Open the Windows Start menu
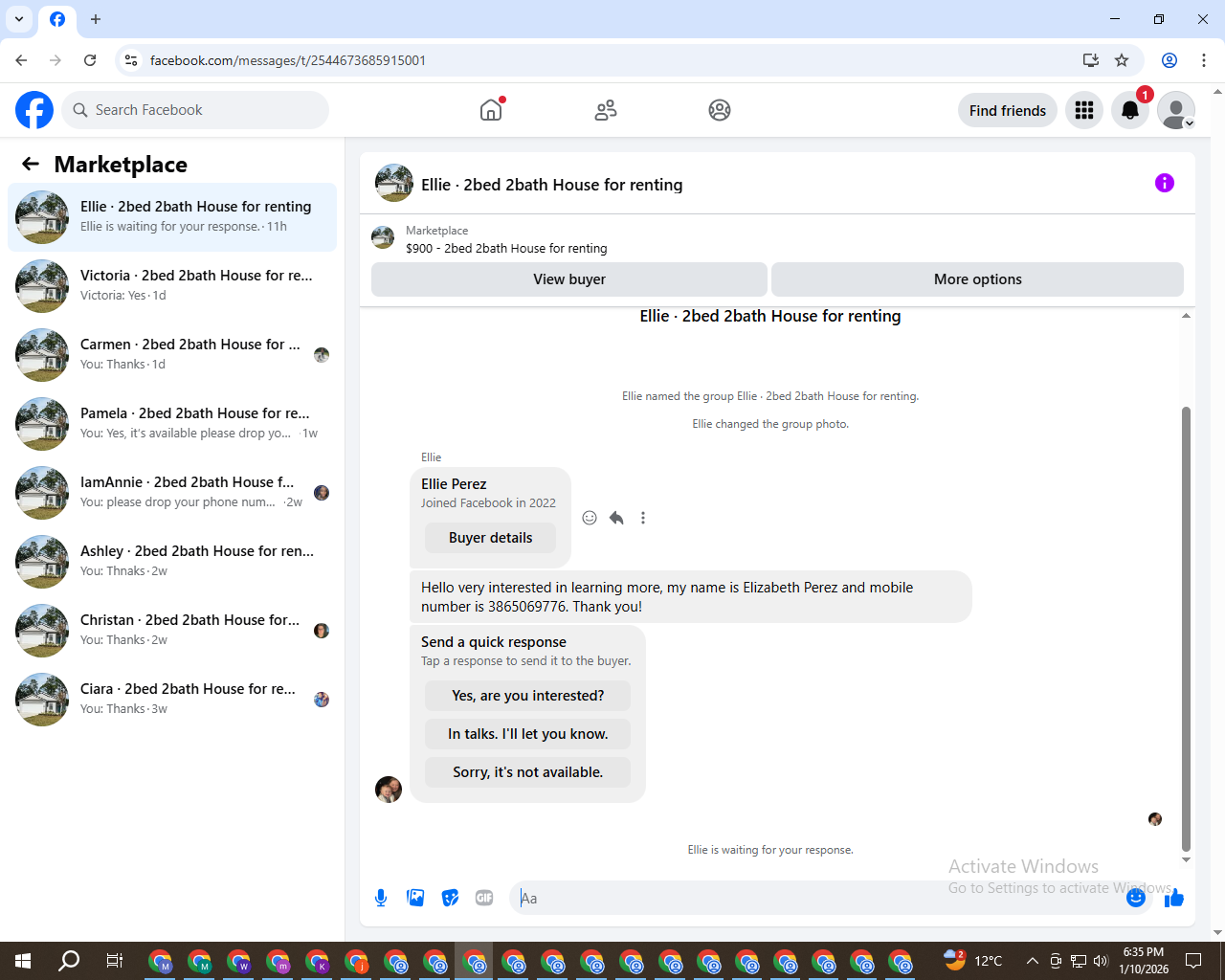The height and width of the screenshot is (980, 1225). (x=23, y=961)
